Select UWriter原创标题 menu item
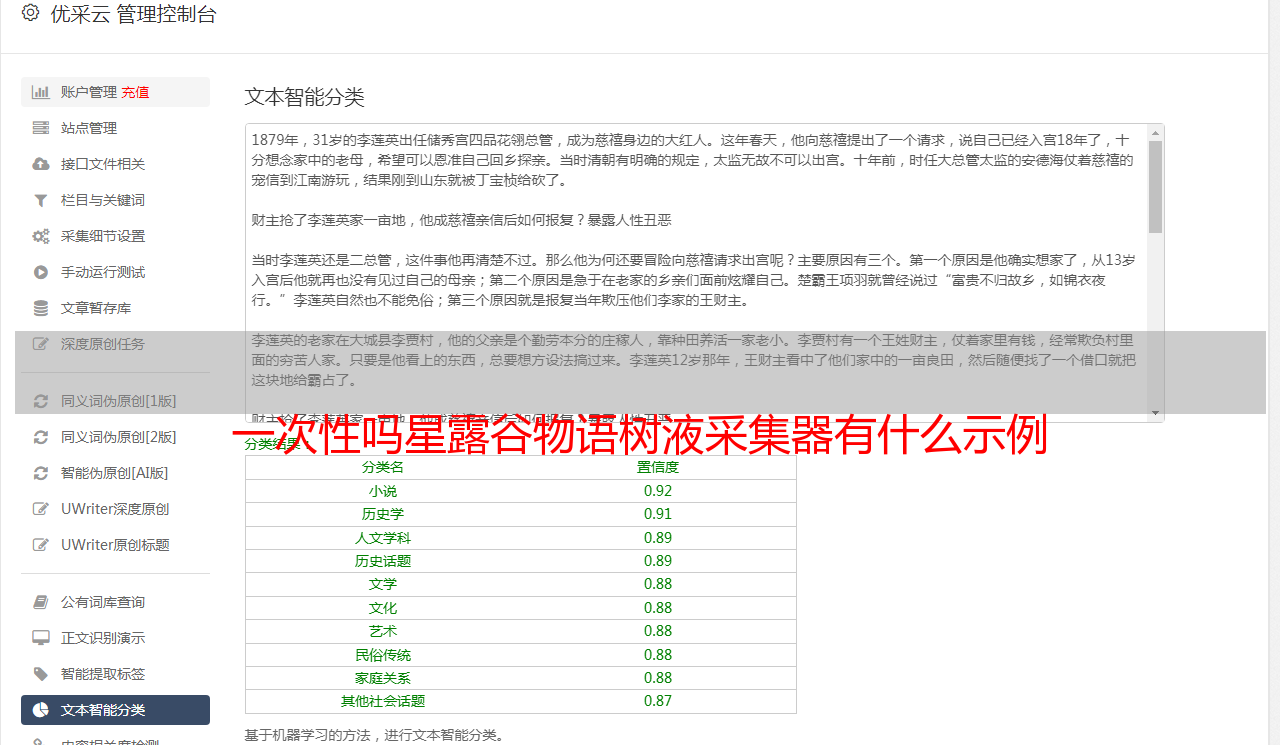1280x745 pixels. (115, 545)
